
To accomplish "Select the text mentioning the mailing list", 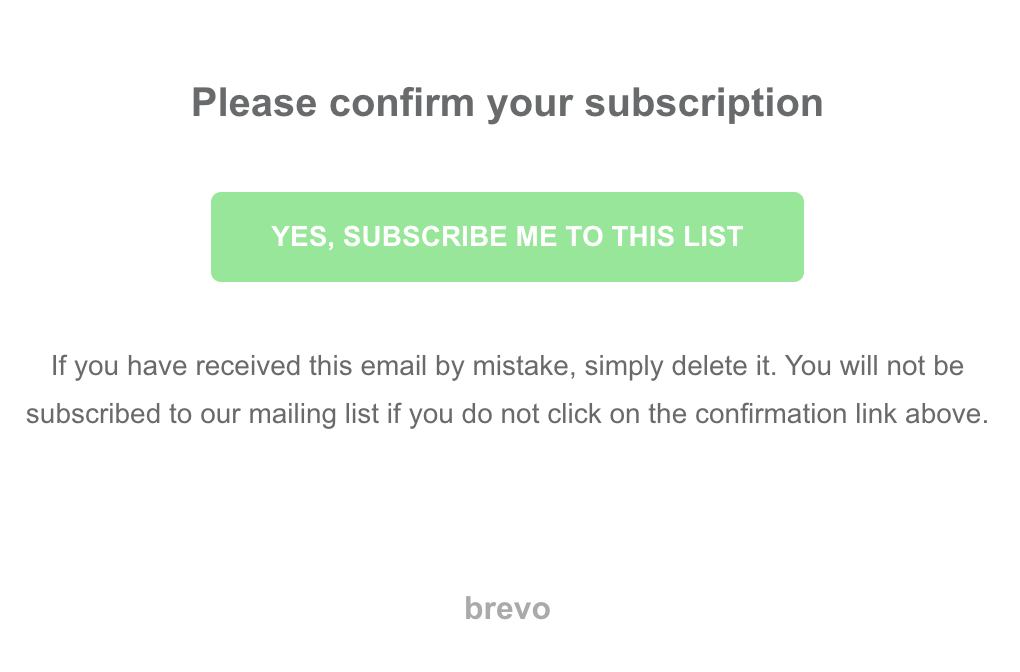I will (507, 413).
